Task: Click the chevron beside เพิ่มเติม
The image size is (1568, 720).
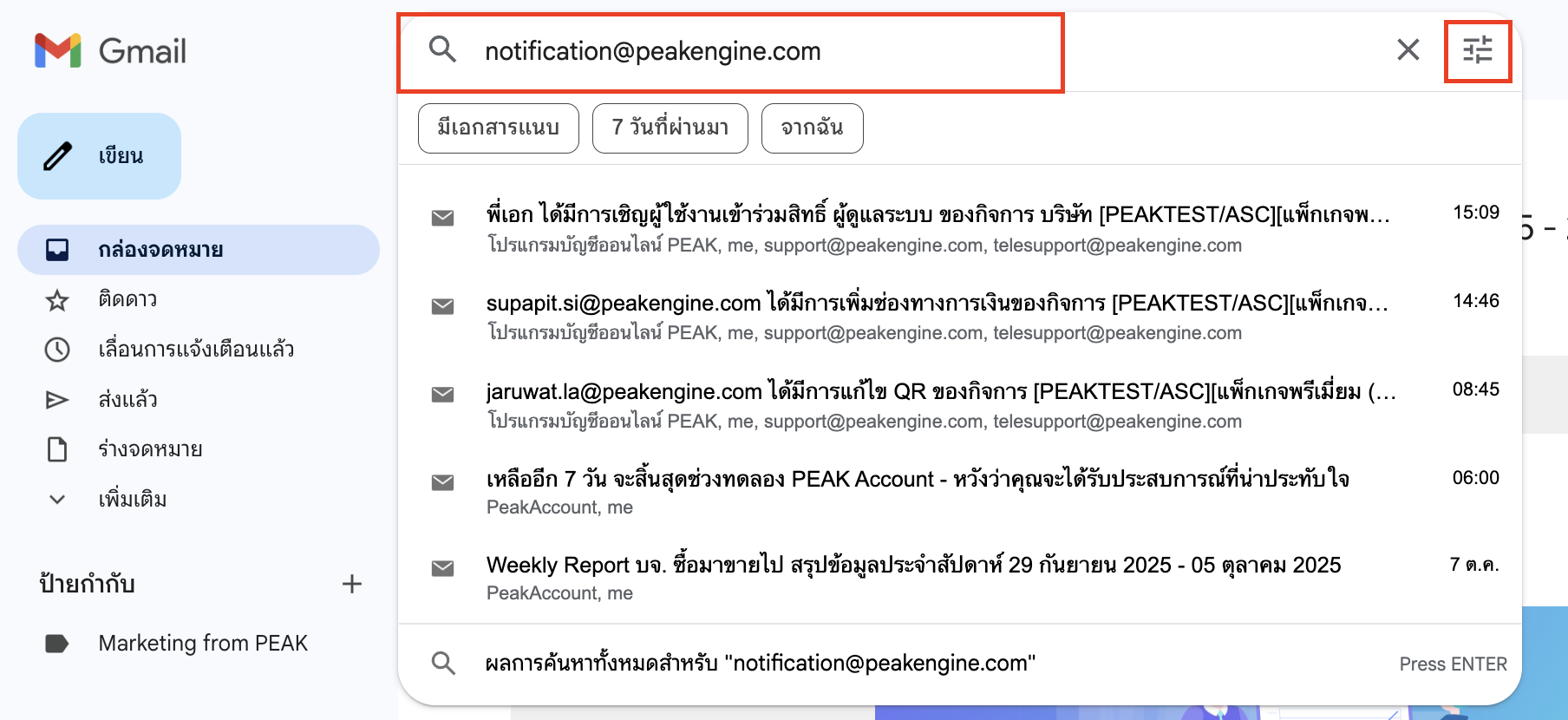Action: point(57,500)
